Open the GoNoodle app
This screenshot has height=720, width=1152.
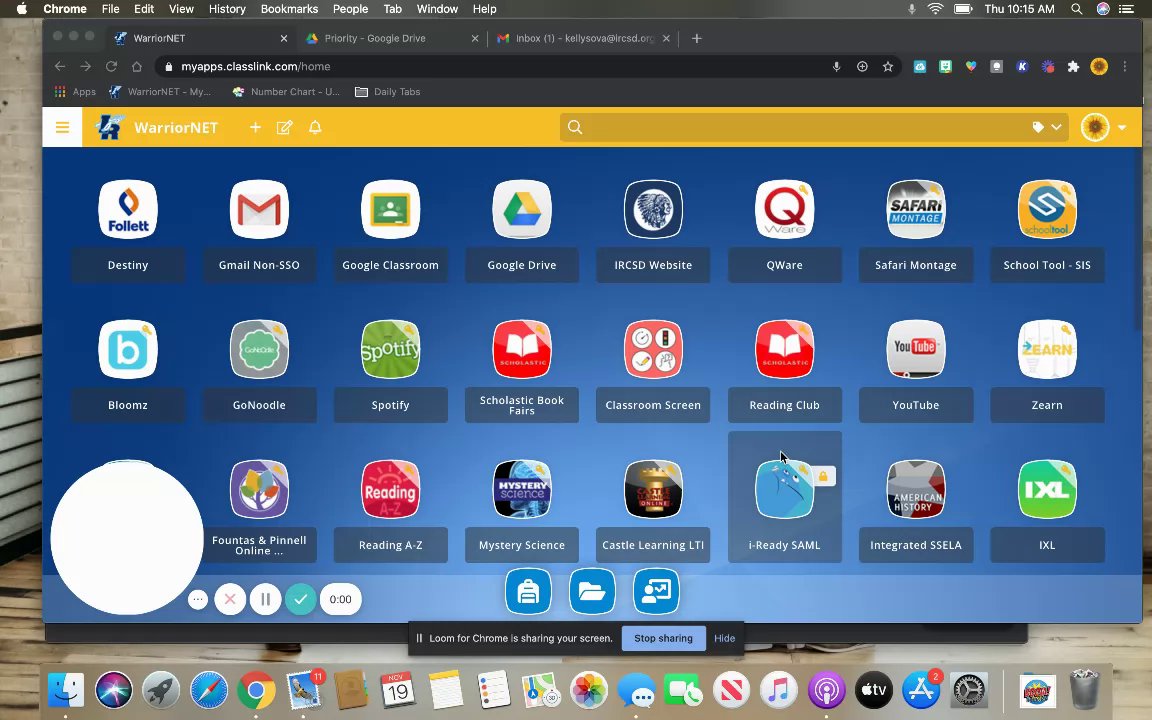pos(259,350)
